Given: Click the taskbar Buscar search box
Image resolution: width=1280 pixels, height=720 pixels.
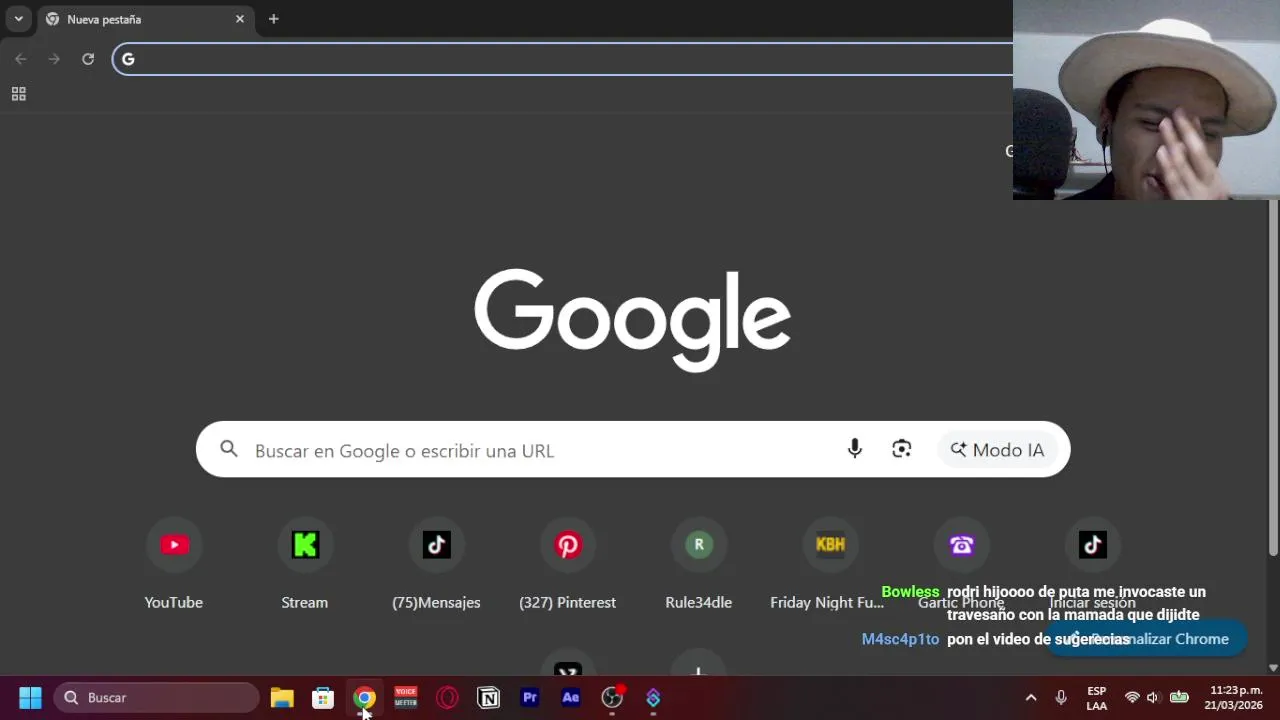Looking at the screenshot, I should click(157, 697).
